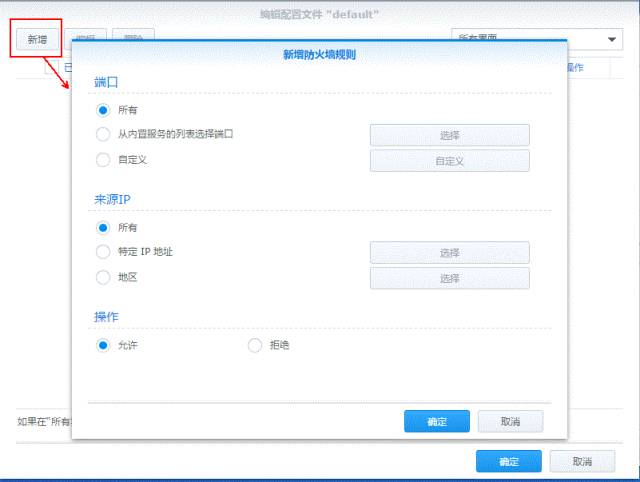This screenshot has height=482, width=640.
Task: Select the 地区 radio button
Action: click(x=102, y=277)
